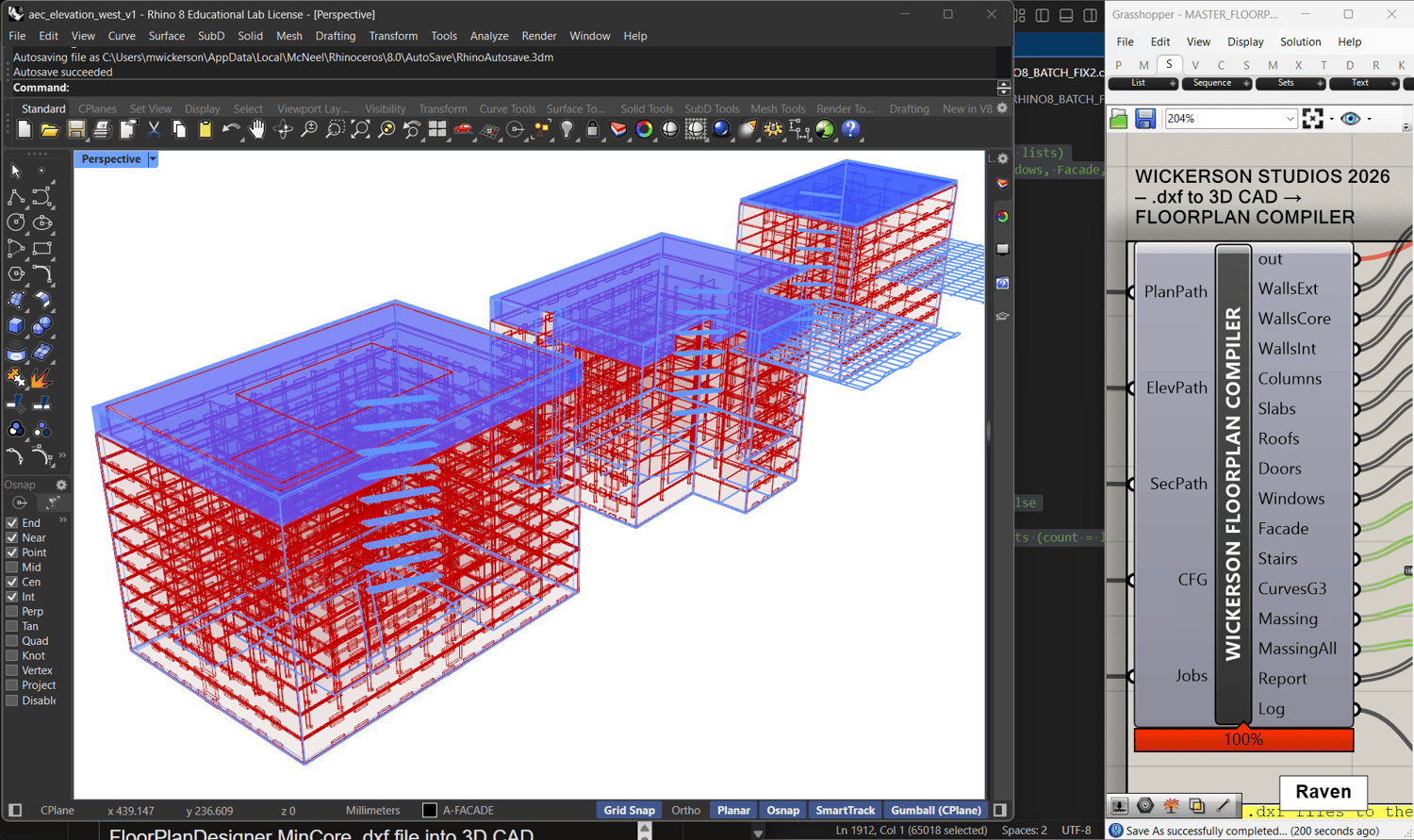Open the 204% zoom level dropdown
Image resolution: width=1414 pixels, height=840 pixels.
pyautogui.click(x=1290, y=119)
